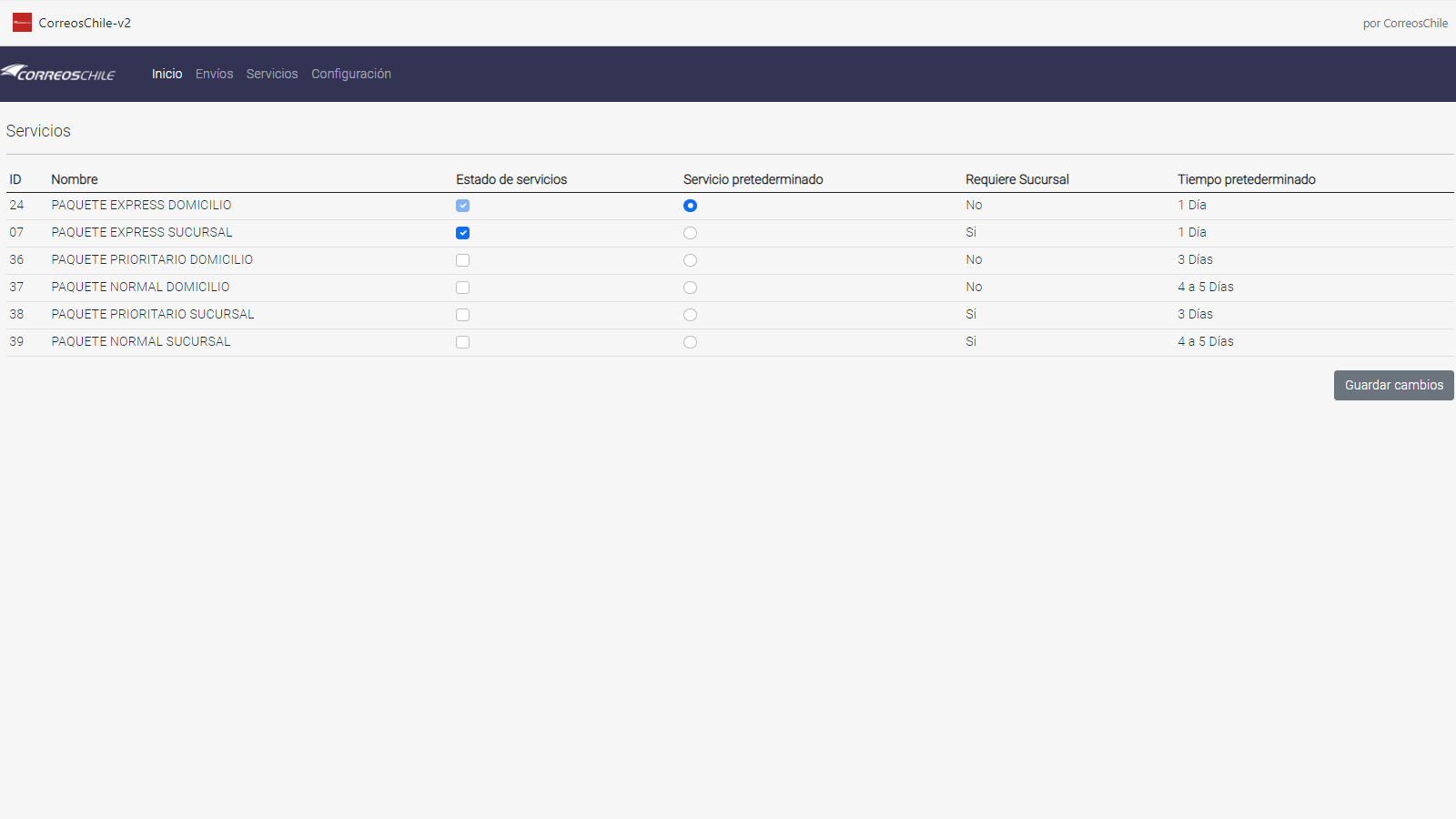Click ID cell 24
The image size is (1456, 819).
point(16,205)
